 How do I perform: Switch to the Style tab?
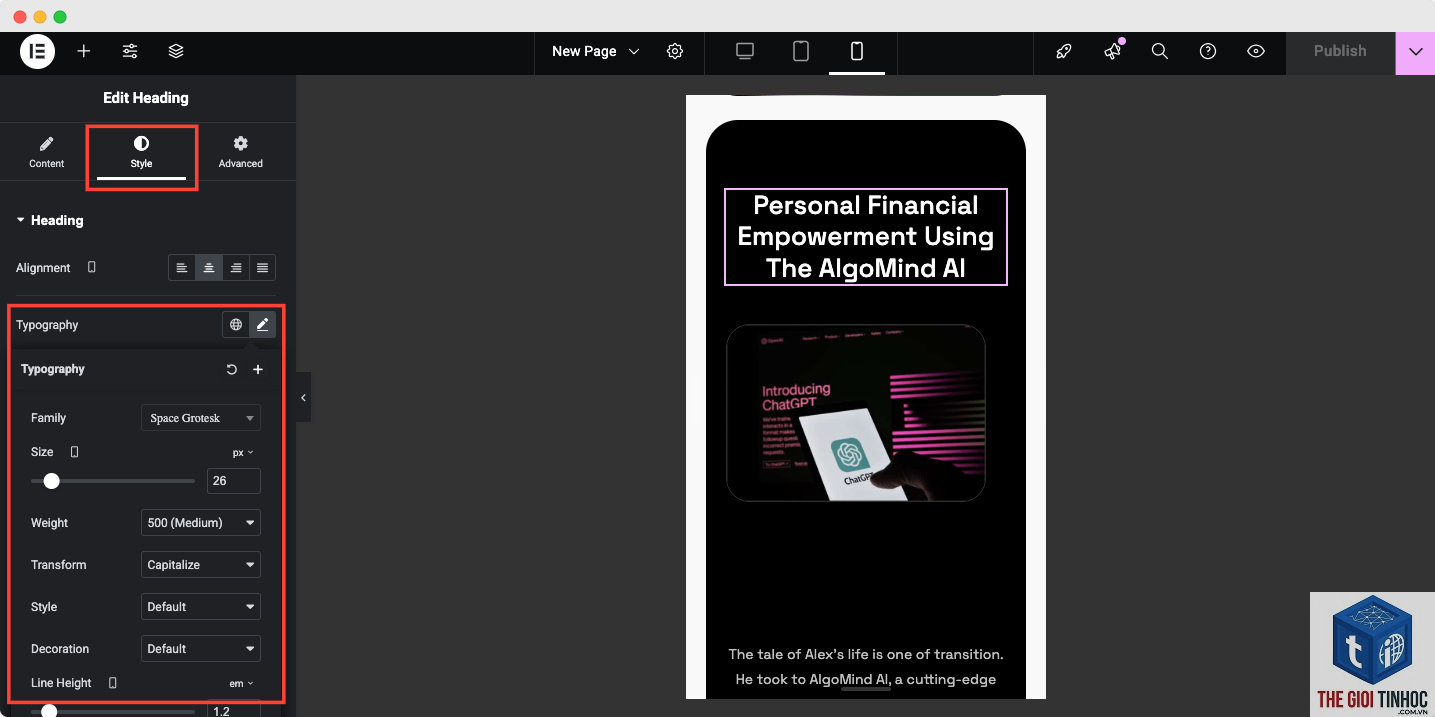141,152
